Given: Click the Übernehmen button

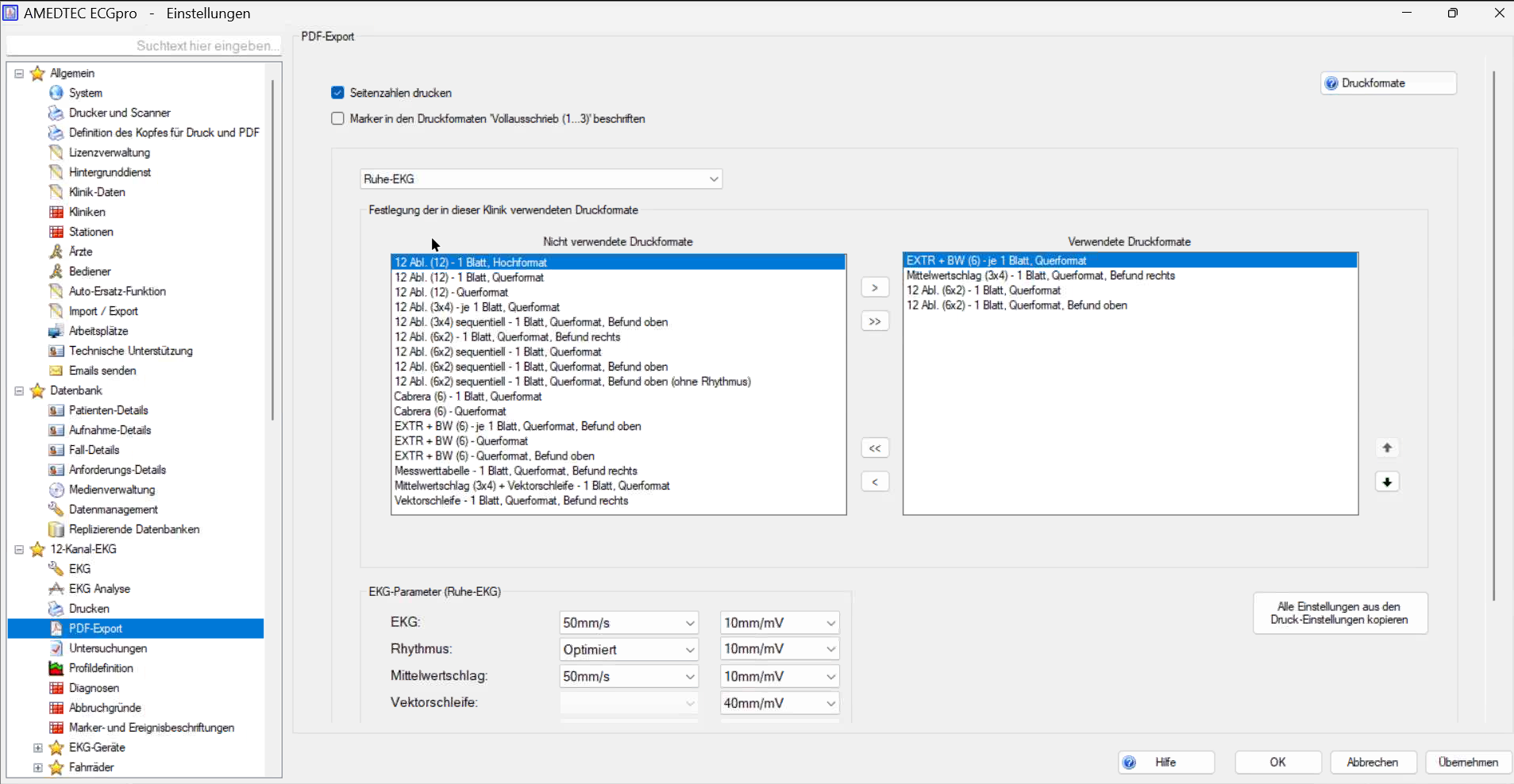Looking at the screenshot, I should (1467, 762).
